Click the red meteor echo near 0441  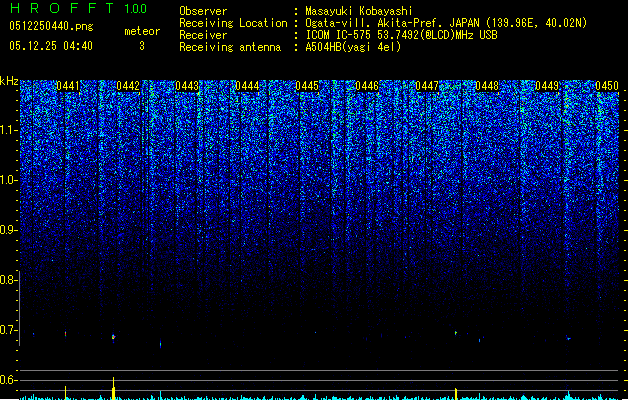tap(65, 333)
